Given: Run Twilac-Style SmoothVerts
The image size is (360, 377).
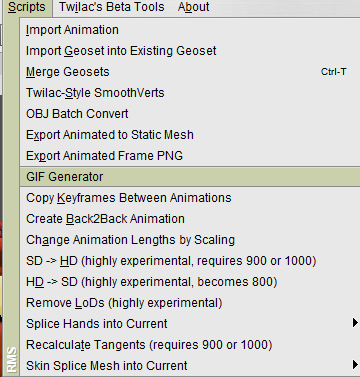Looking at the screenshot, I should [190, 93].
